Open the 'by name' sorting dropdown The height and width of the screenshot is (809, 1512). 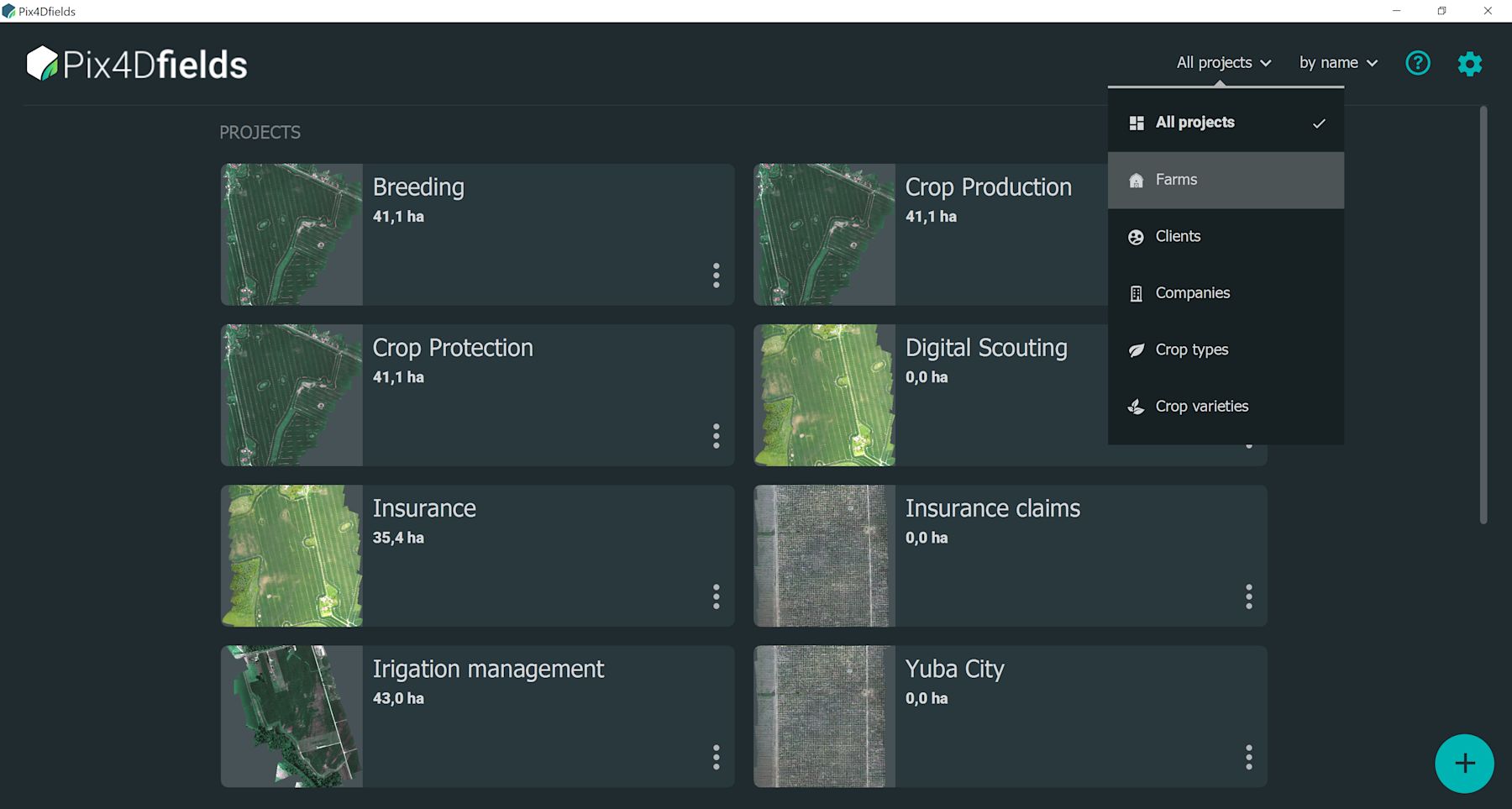1336,63
